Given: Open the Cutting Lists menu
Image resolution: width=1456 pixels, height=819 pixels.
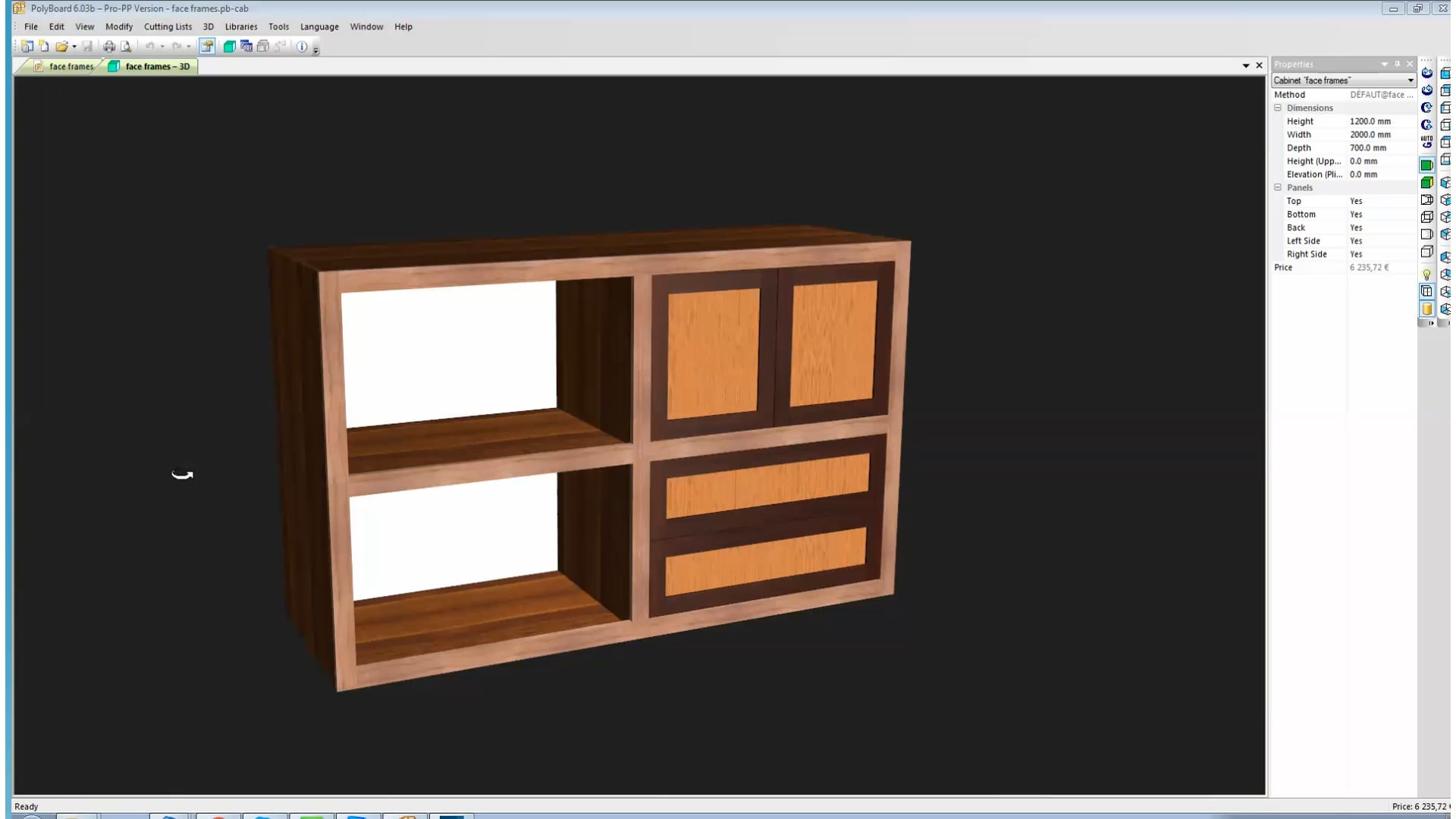Looking at the screenshot, I should tap(168, 27).
